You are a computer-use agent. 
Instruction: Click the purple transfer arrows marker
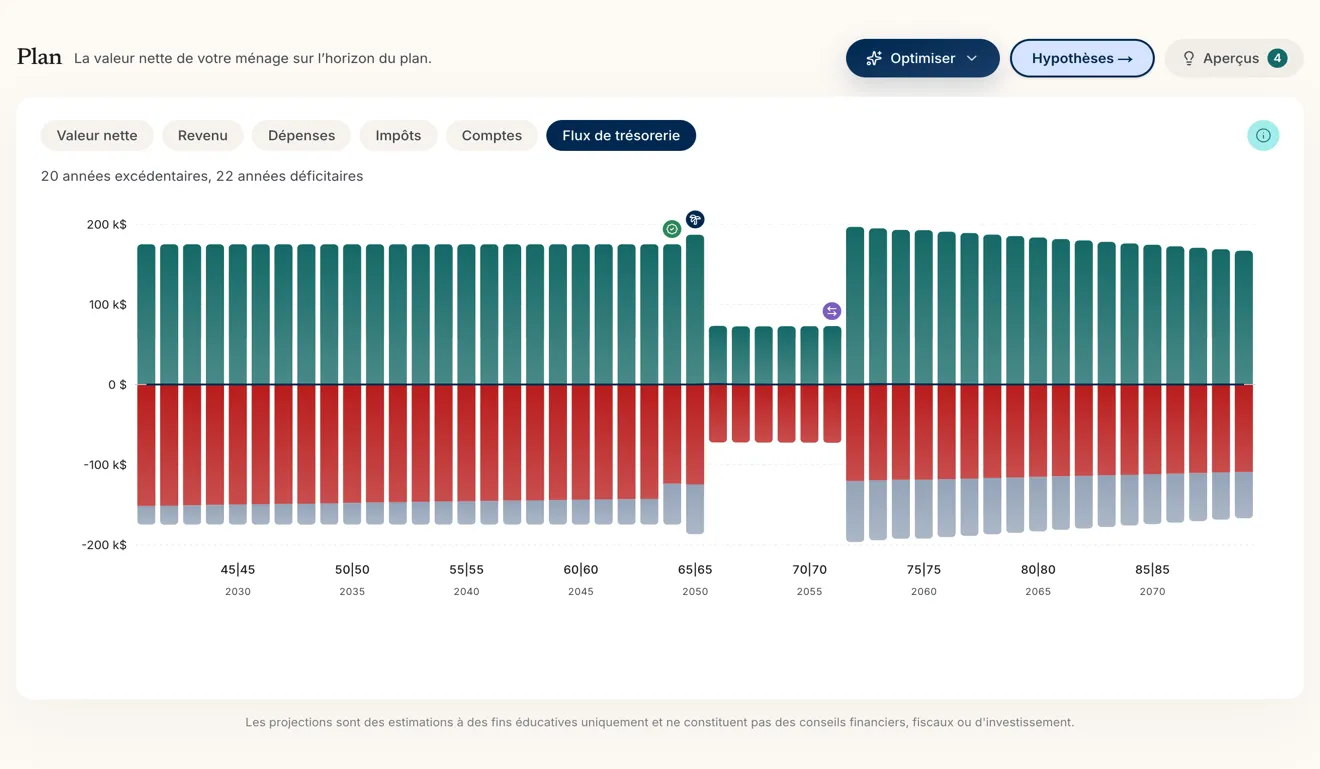pos(832,311)
